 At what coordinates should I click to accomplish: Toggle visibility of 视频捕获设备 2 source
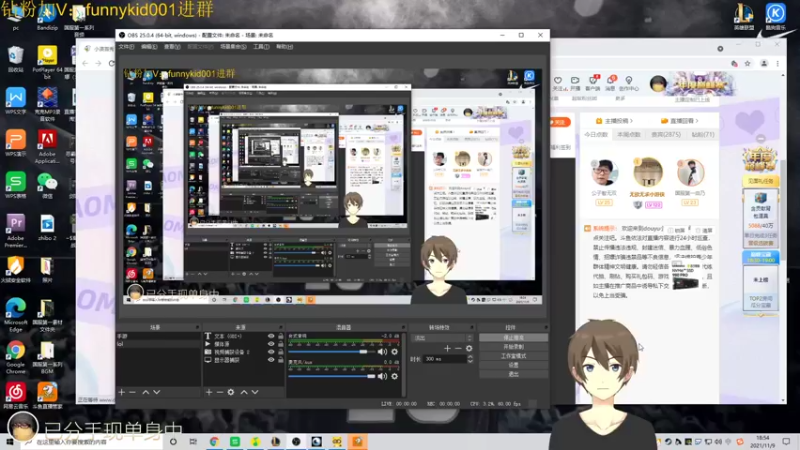click(x=271, y=352)
